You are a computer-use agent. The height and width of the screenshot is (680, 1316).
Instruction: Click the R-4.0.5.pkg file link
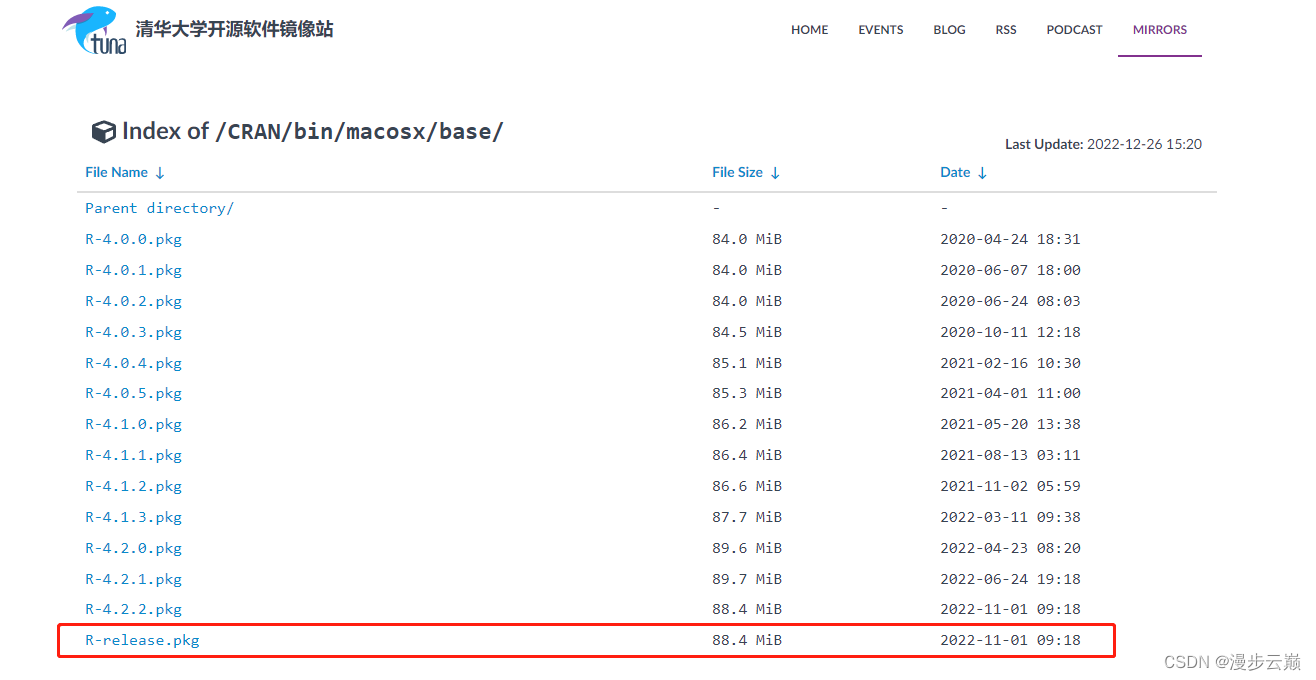(133, 393)
